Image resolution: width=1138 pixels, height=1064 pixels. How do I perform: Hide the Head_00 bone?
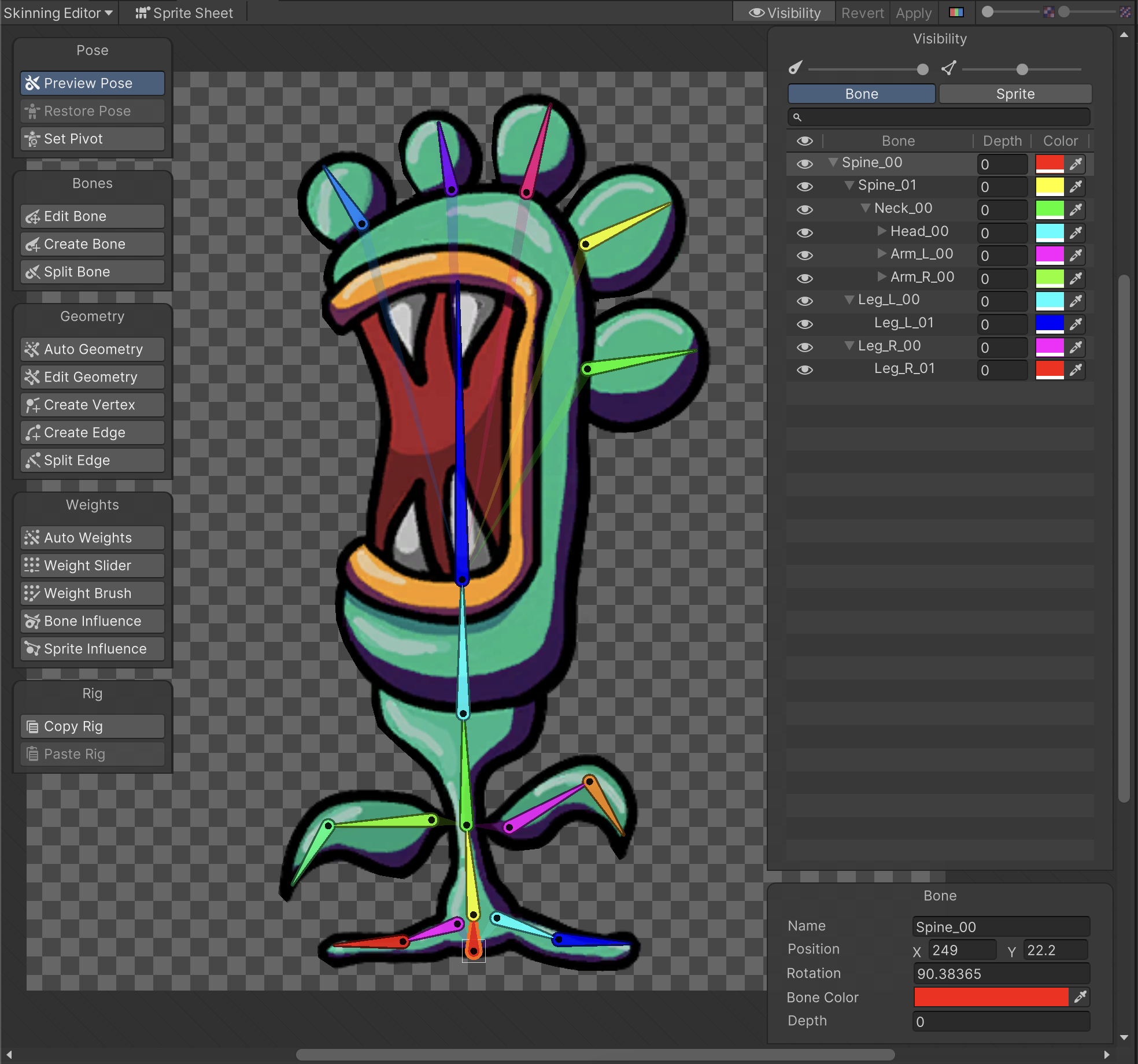805,232
